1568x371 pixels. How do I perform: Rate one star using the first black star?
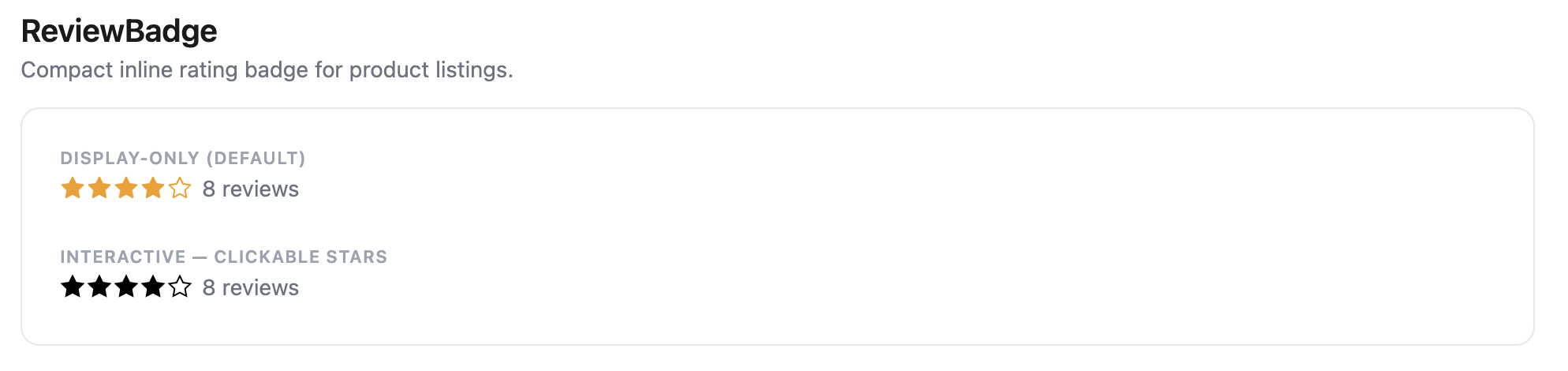point(73,287)
